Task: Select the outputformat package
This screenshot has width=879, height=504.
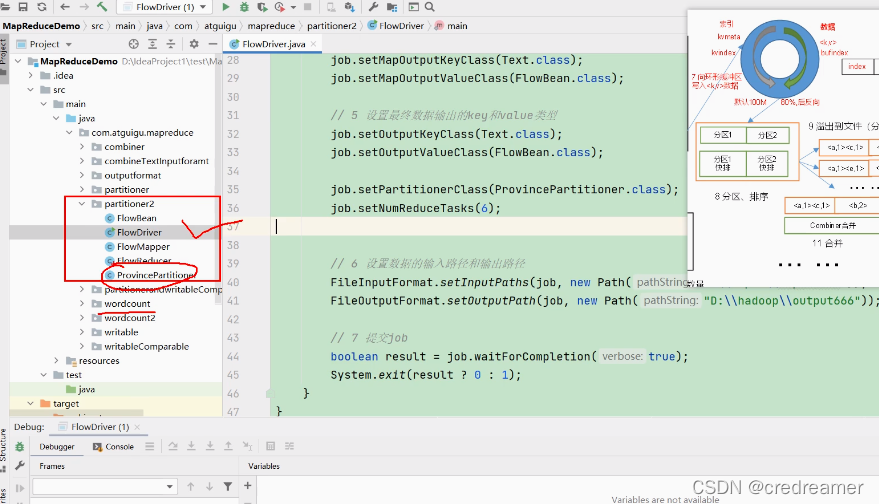Action: pyautogui.click(x=132, y=175)
